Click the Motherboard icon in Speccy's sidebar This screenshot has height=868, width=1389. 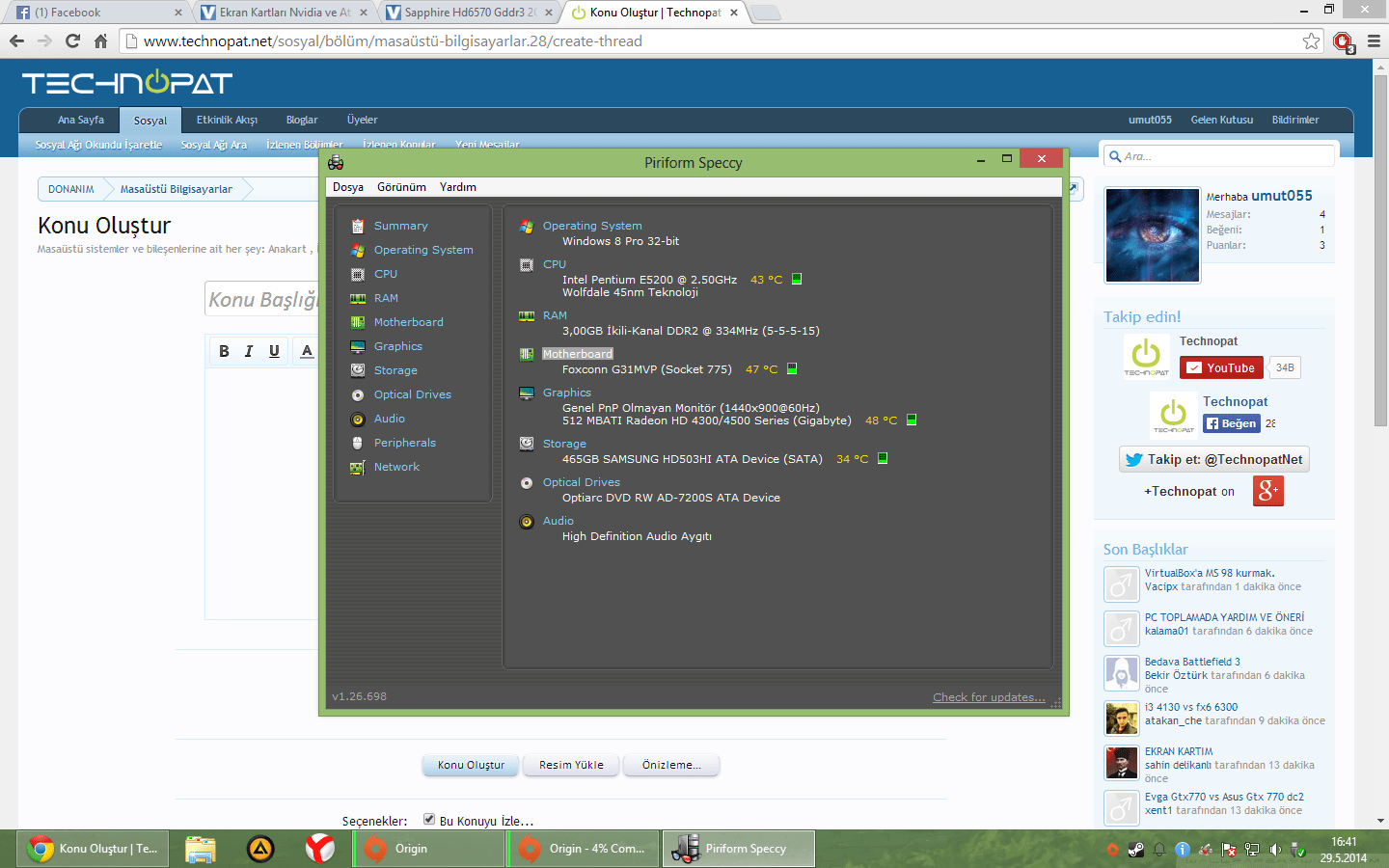357,322
